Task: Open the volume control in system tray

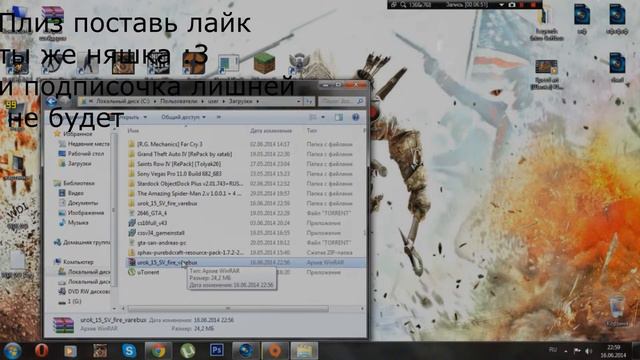Action: [588, 351]
